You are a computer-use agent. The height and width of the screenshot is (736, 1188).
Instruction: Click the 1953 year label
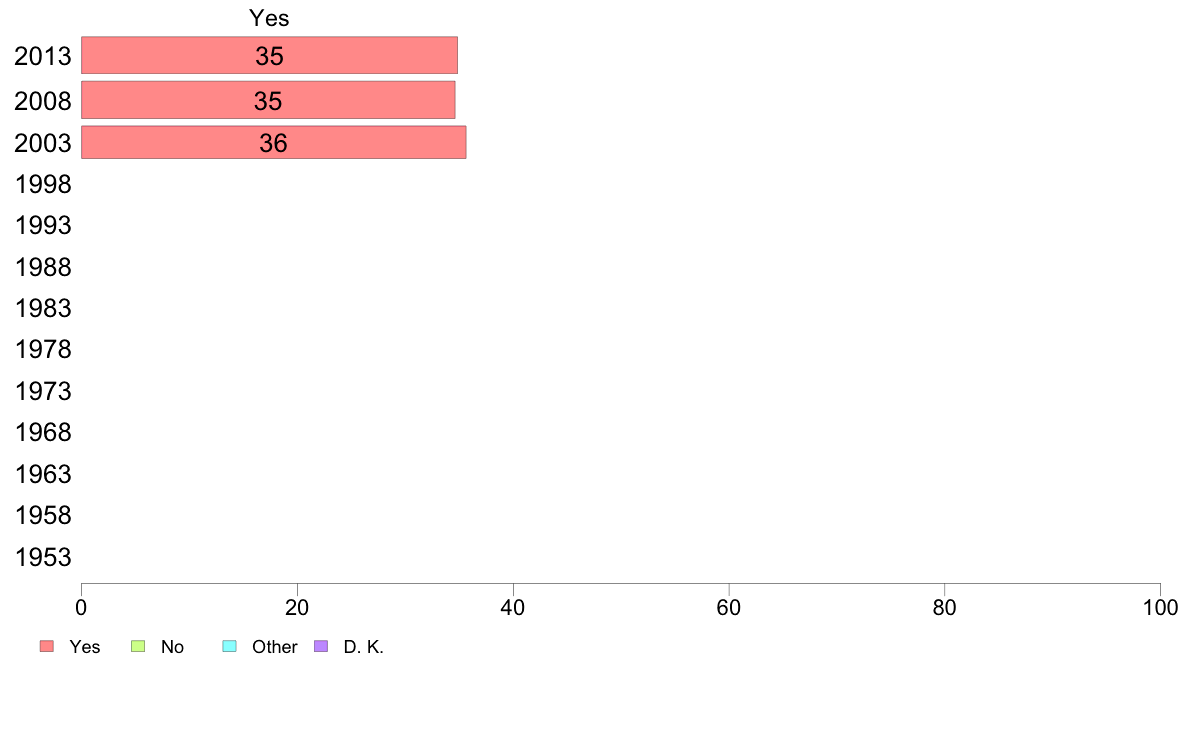point(43,557)
